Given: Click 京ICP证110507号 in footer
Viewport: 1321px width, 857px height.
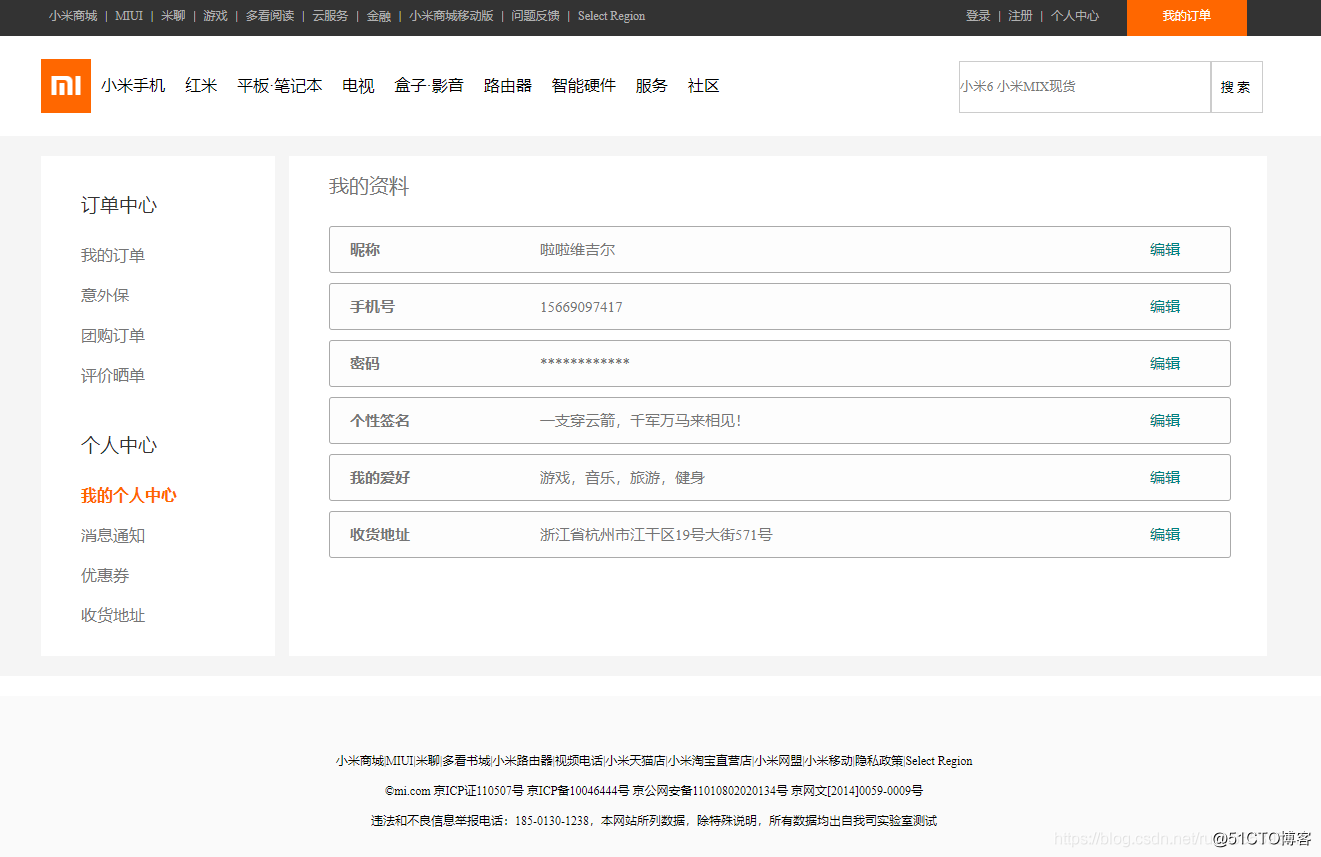Looking at the screenshot, I should (x=478, y=791).
